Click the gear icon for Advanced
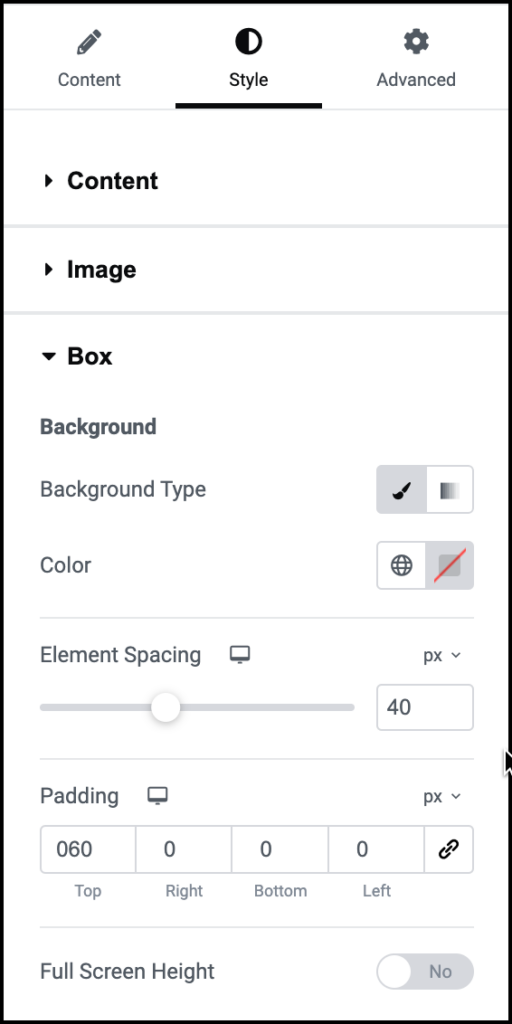Viewport: 512px width, 1024px height. [416, 42]
